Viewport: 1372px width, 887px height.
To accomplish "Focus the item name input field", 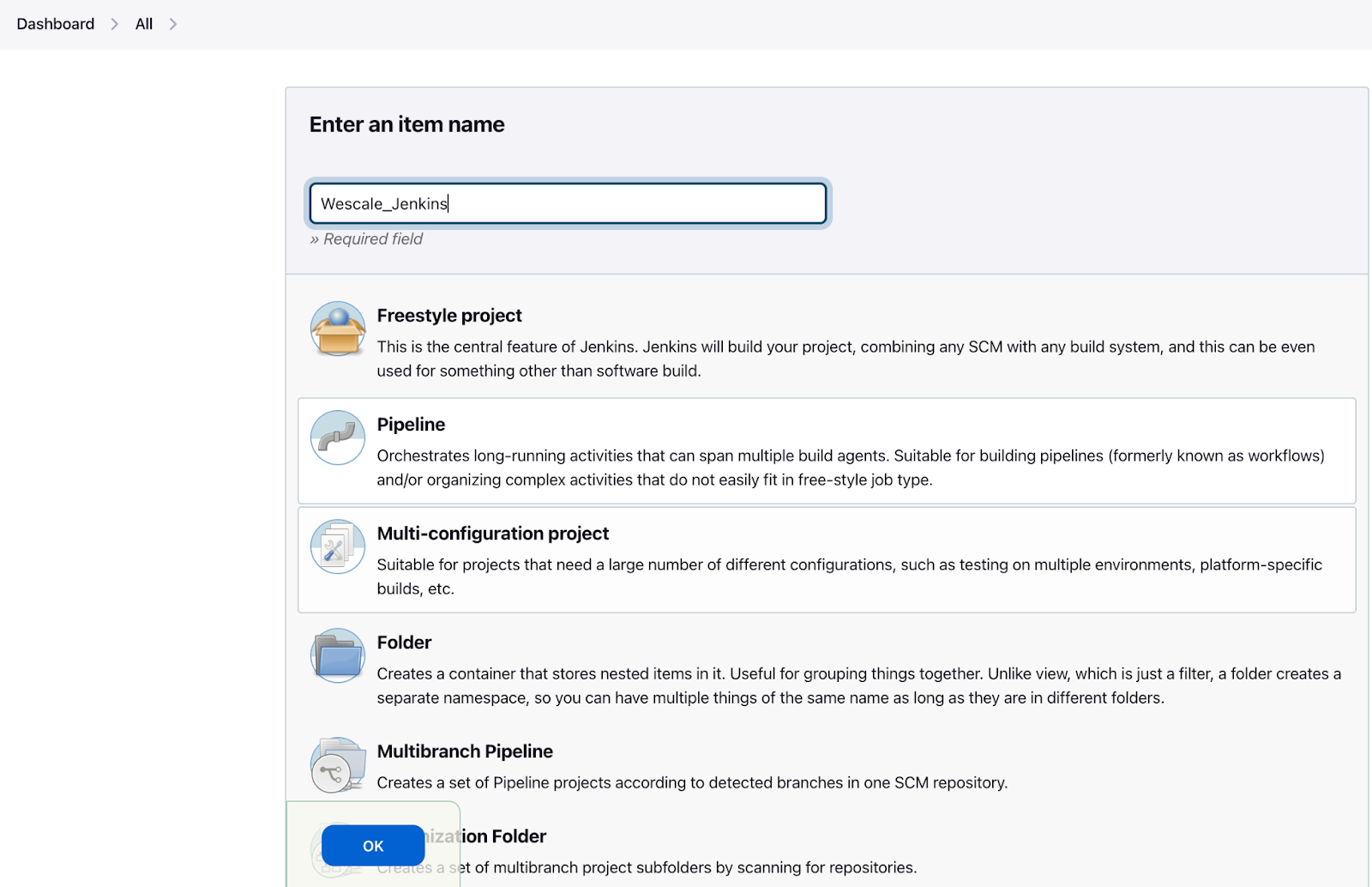I will tap(568, 203).
